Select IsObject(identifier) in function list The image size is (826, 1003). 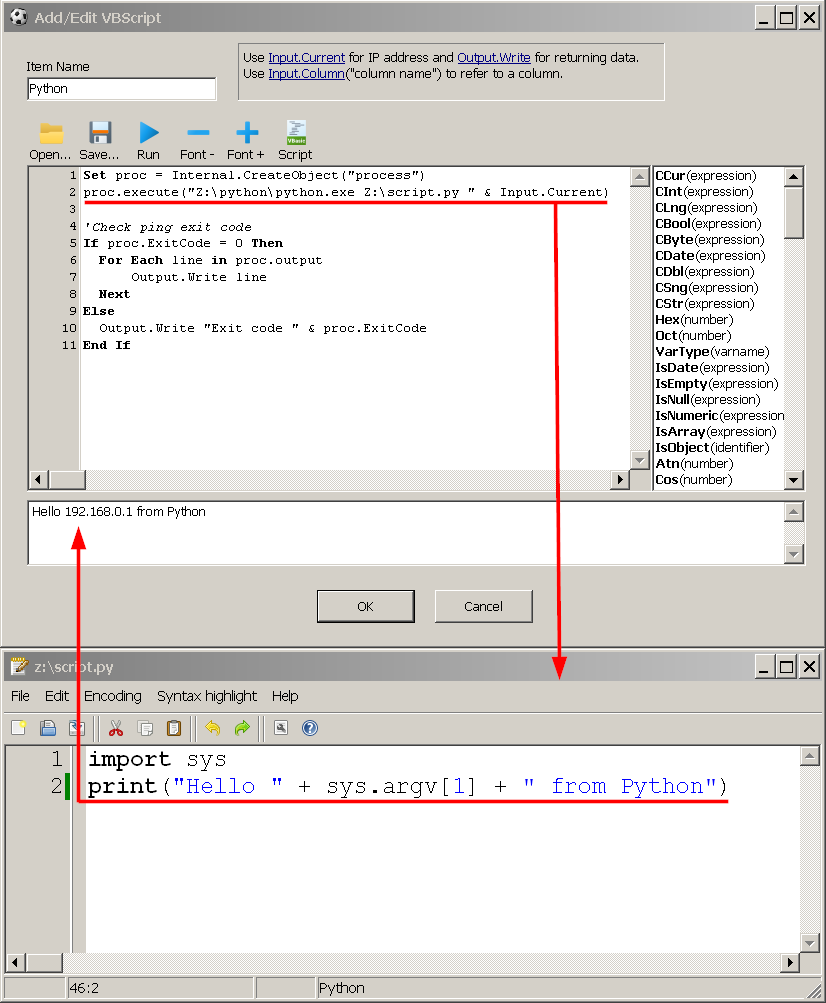coord(711,447)
